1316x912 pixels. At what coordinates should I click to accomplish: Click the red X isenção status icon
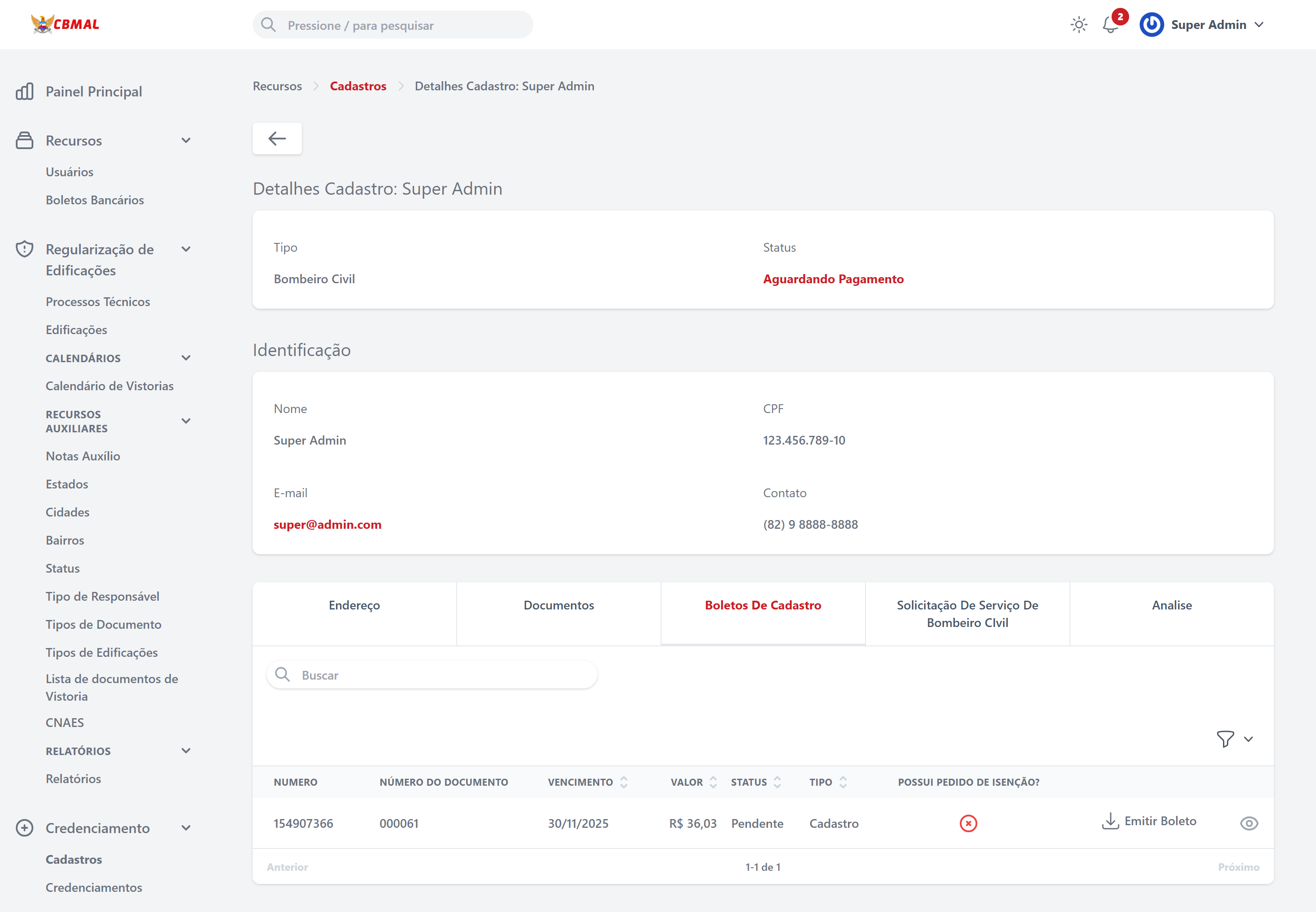[968, 823]
